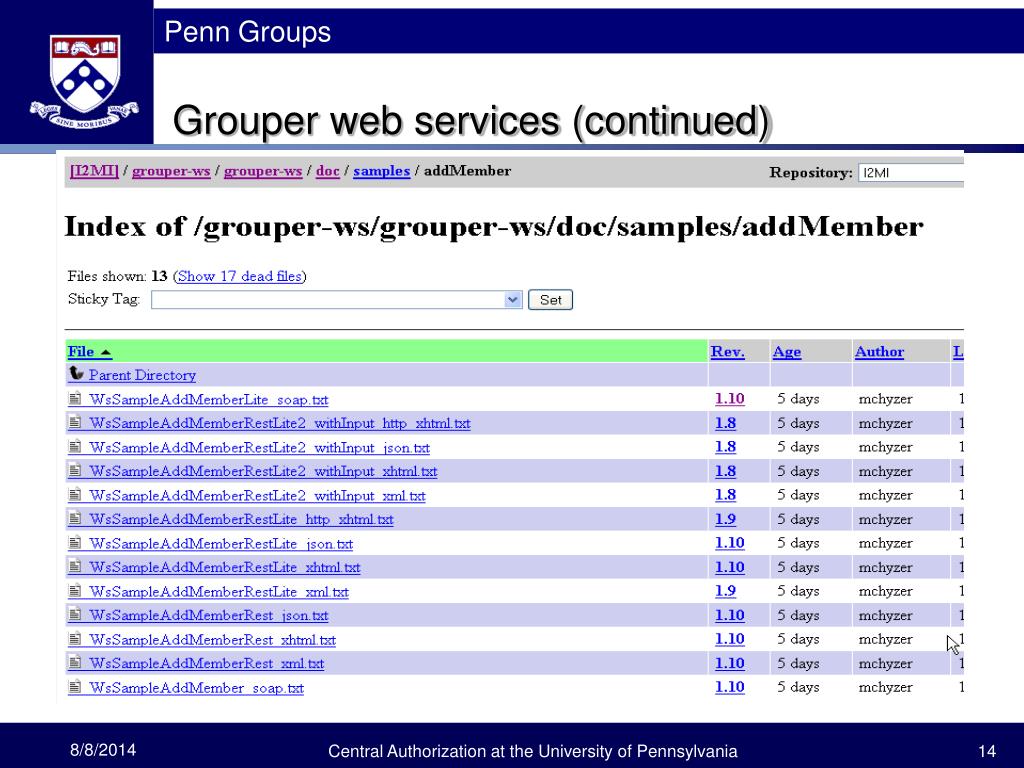Open revision 1.10 of WsSampleAddMember_soap.txt
The image size is (1024, 768).
click(x=729, y=687)
